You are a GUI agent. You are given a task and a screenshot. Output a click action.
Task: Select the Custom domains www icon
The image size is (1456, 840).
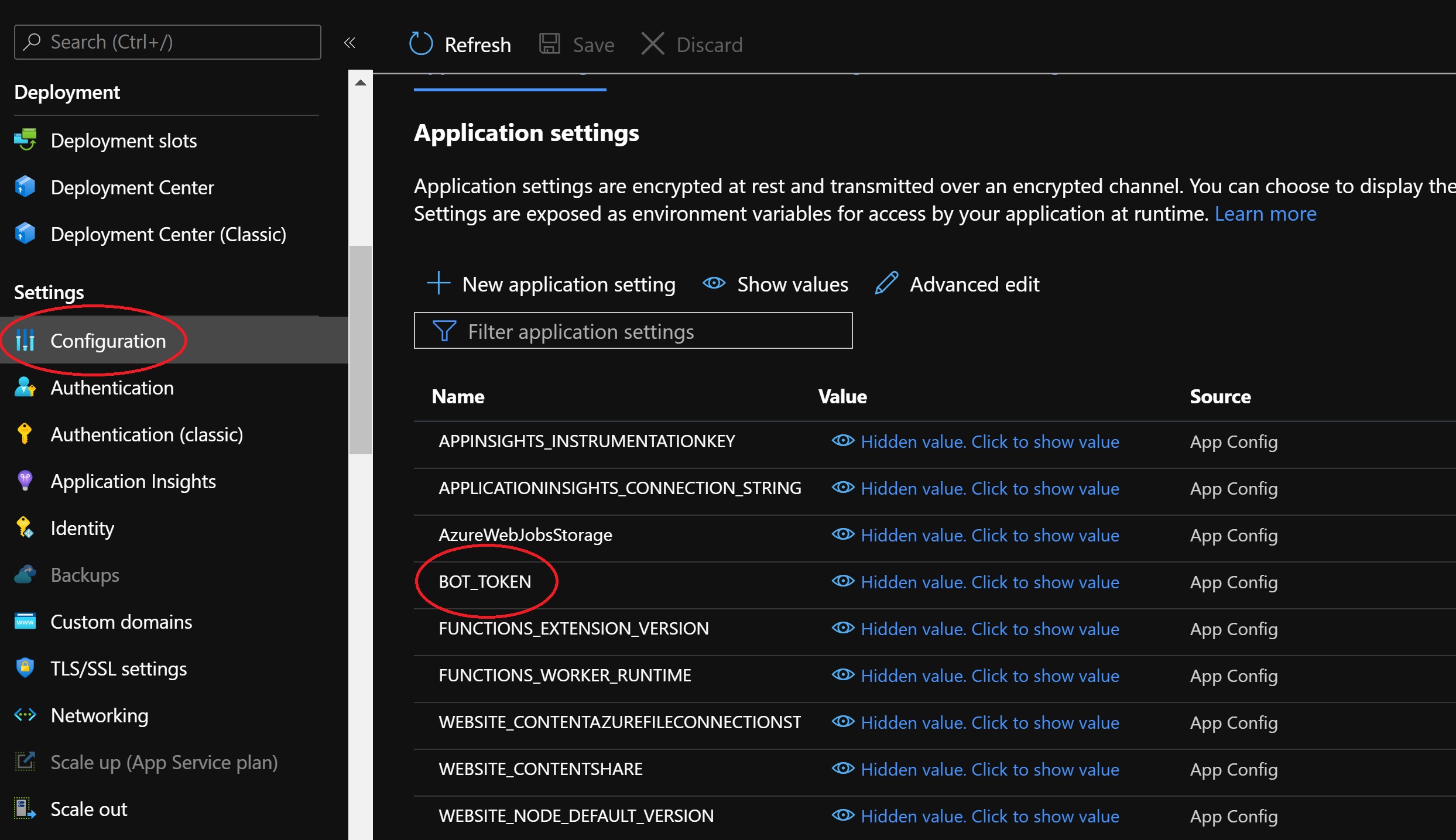pos(25,621)
